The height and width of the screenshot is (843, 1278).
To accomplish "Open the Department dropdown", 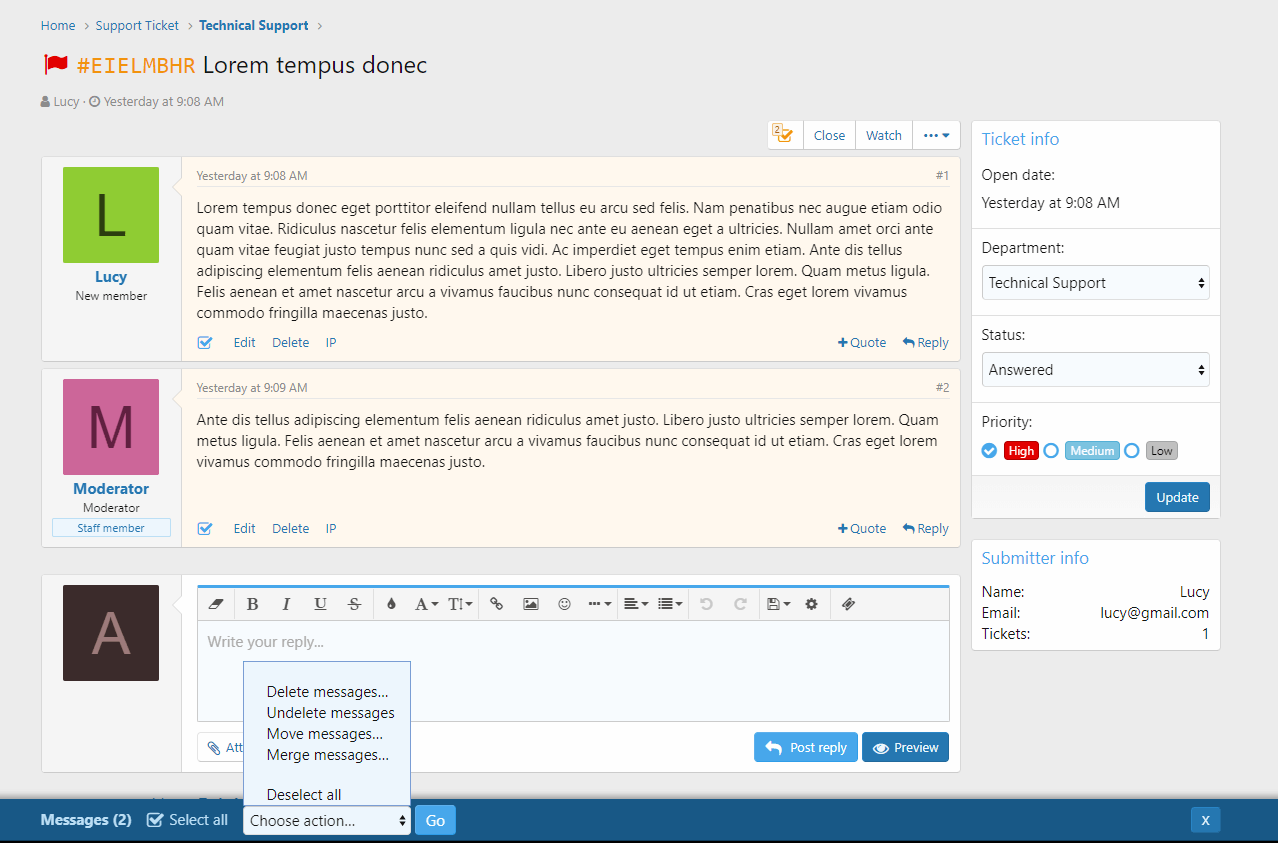I will (1095, 283).
